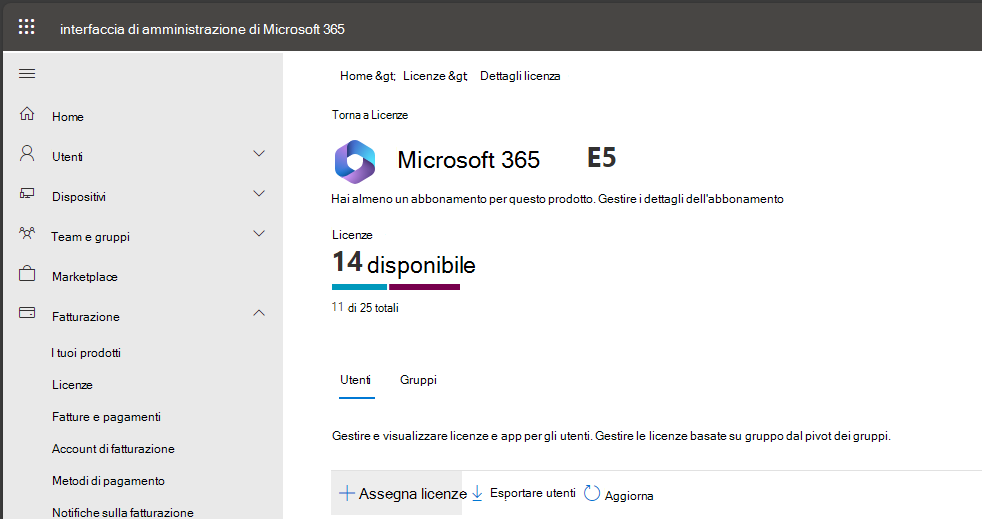This screenshot has height=519, width=982.
Task: Click the 14 disponibile license count
Action: (404, 263)
